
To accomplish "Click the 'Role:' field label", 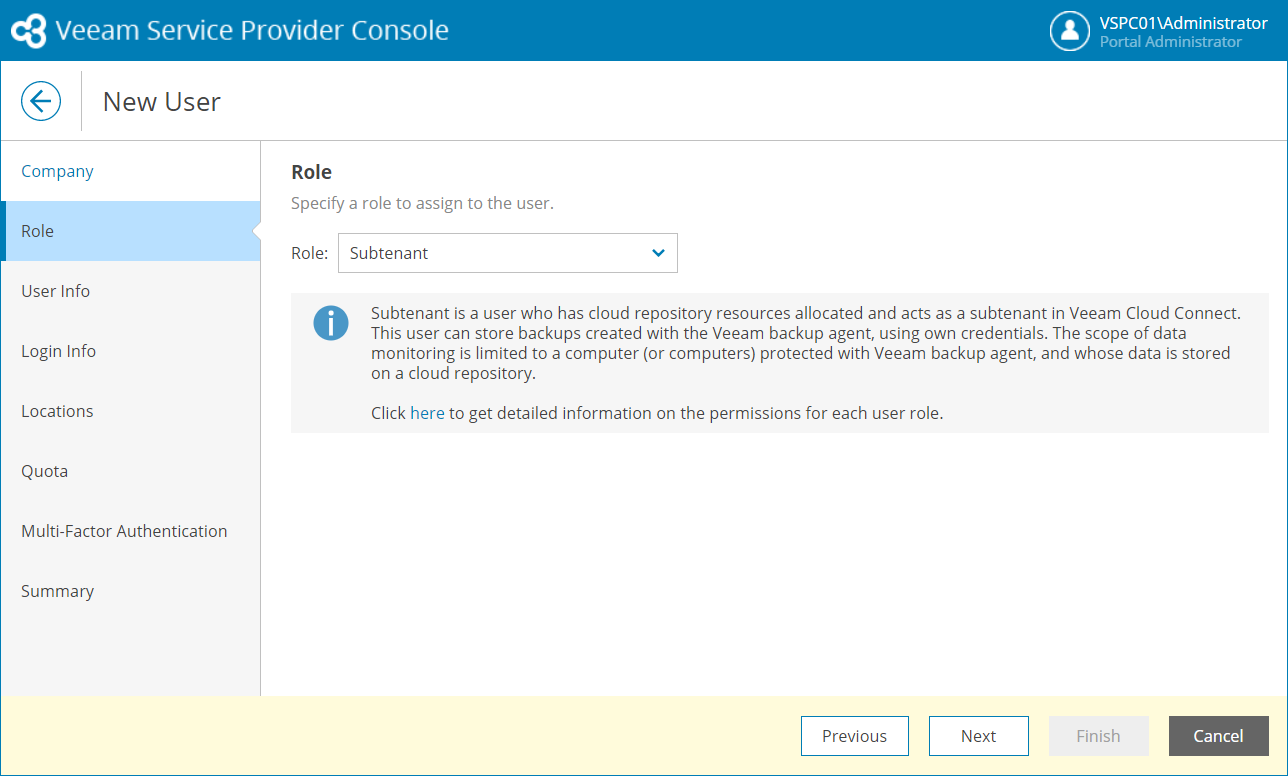I will [309, 253].
